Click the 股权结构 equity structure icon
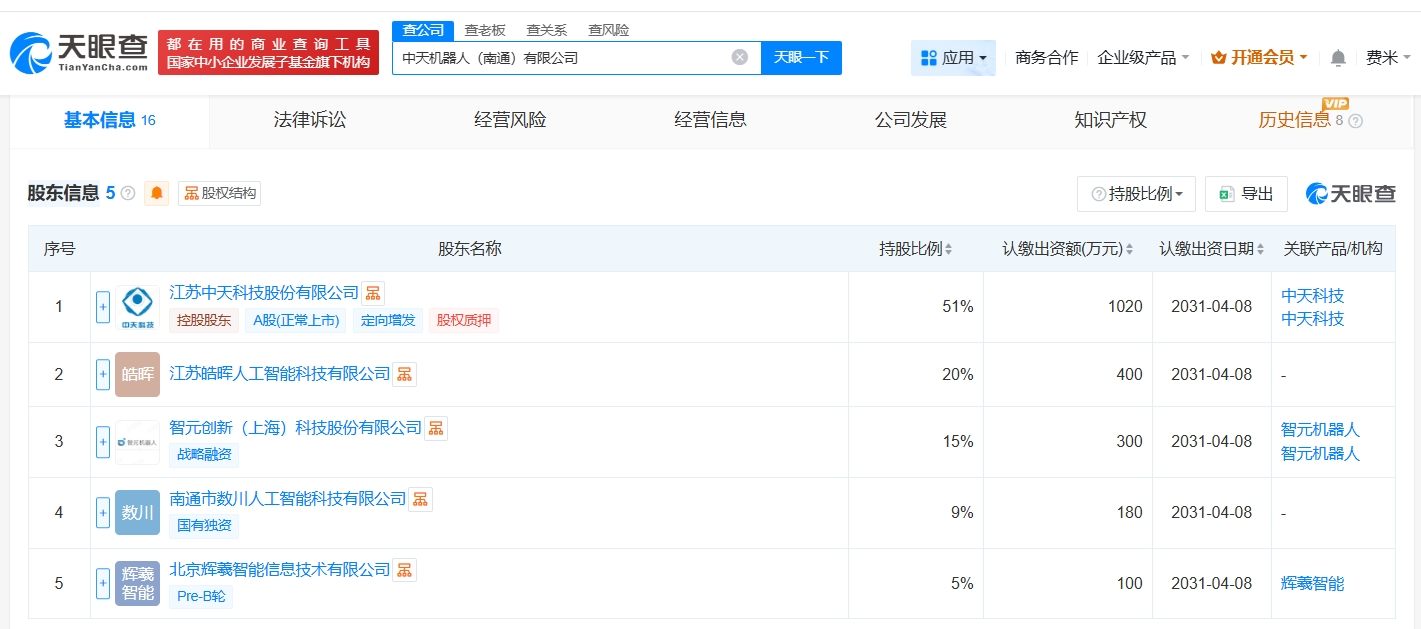Image resolution: width=1421 pixels, height=629 pixels. (x=190, y=194)
